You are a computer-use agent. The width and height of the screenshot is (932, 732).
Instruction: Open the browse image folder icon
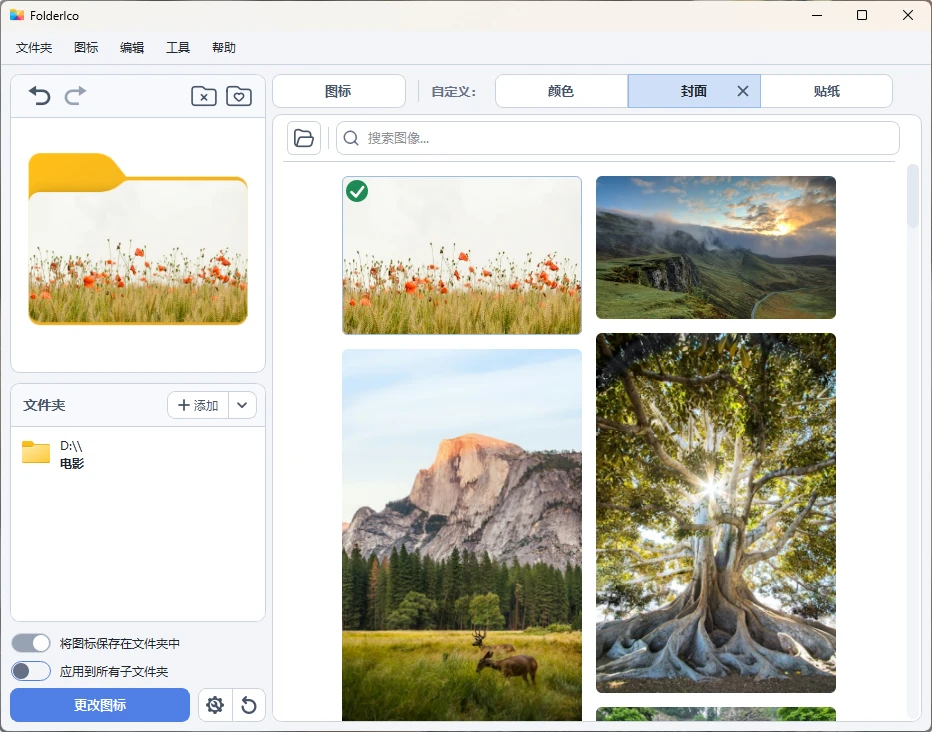tap(304, 138)
